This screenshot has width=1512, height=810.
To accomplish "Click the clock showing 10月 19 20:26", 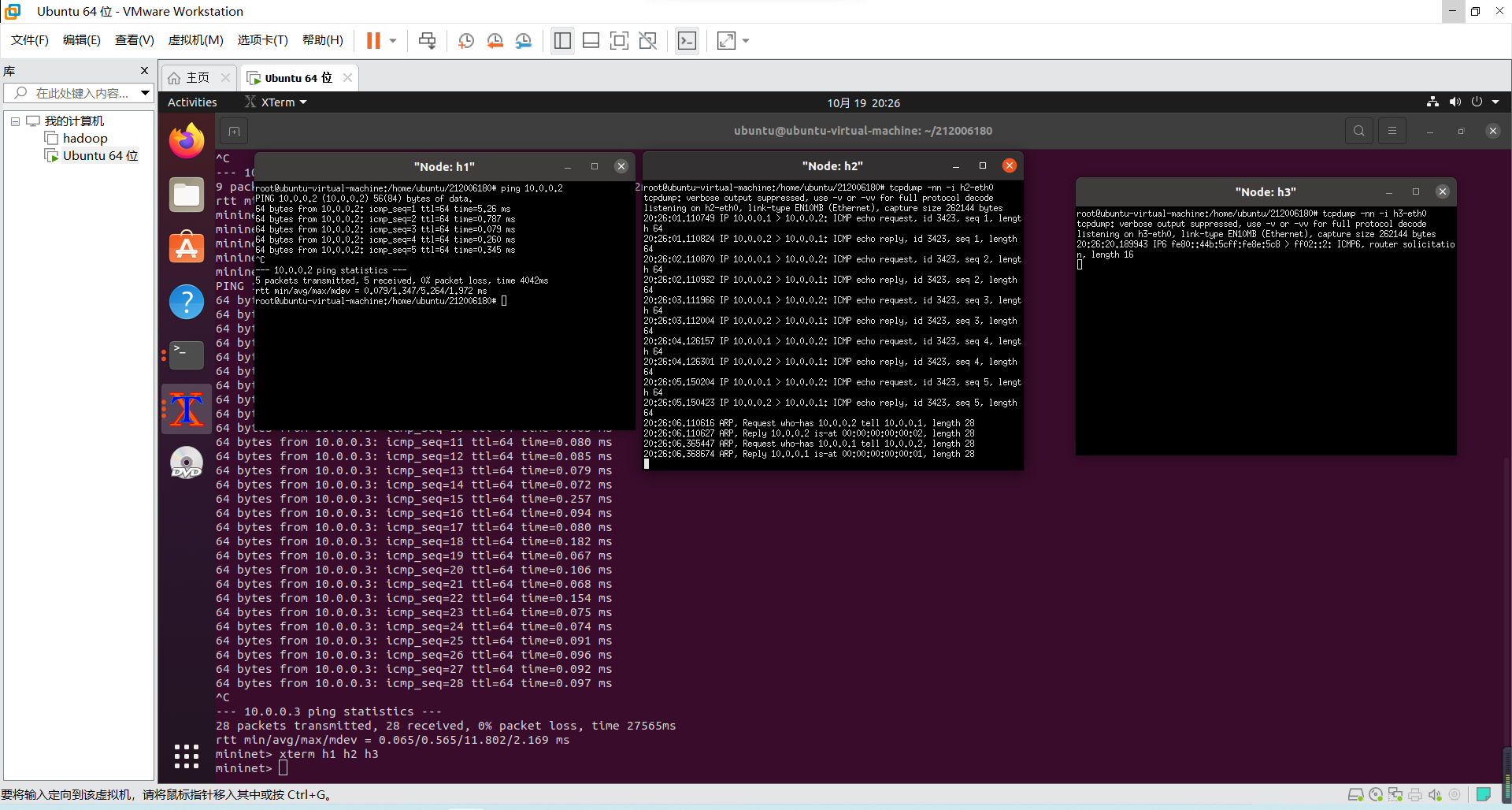I will [863, 103].
